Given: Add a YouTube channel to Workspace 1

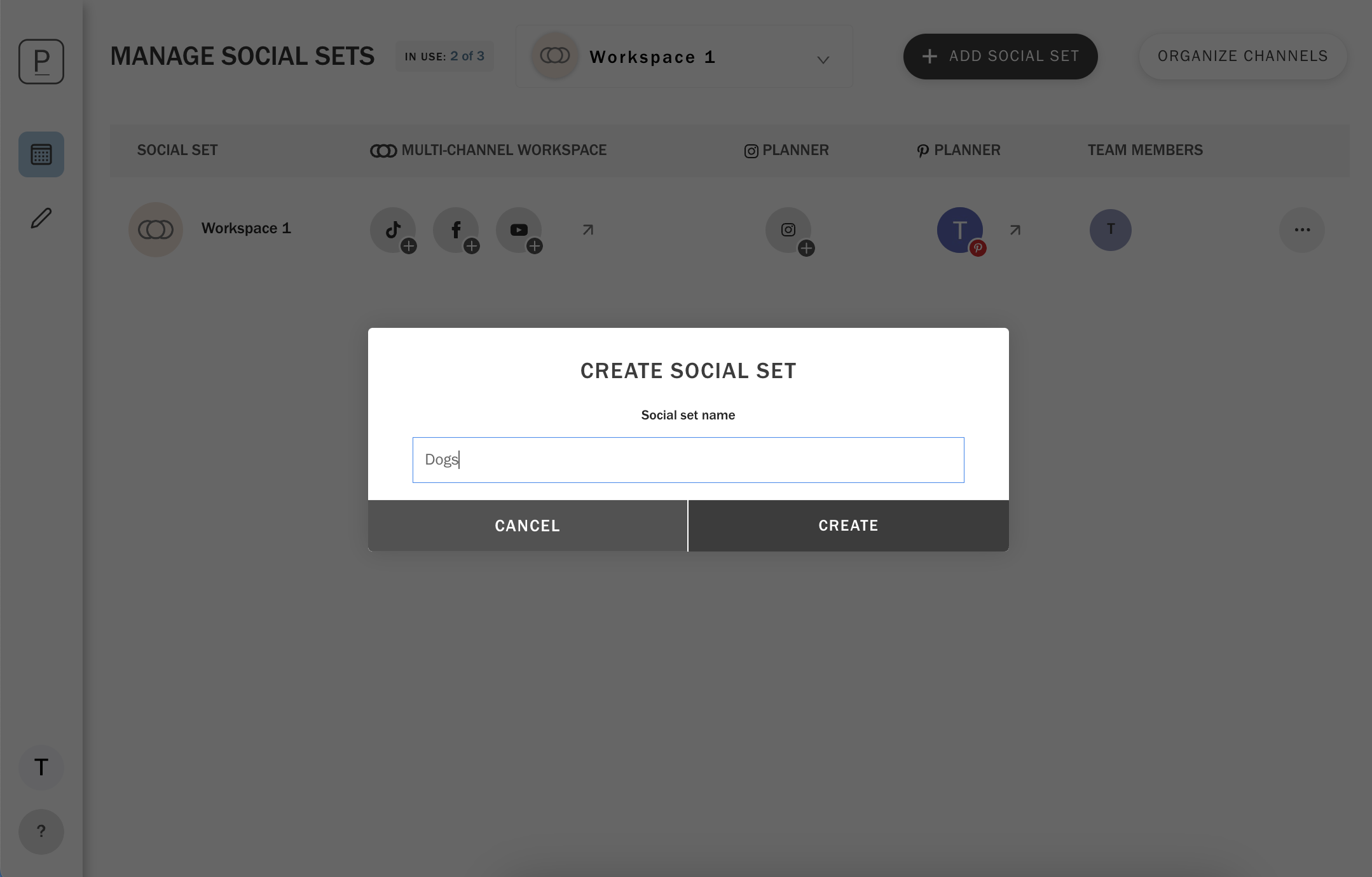Looking at the screenshot, I should pos(519,230).
